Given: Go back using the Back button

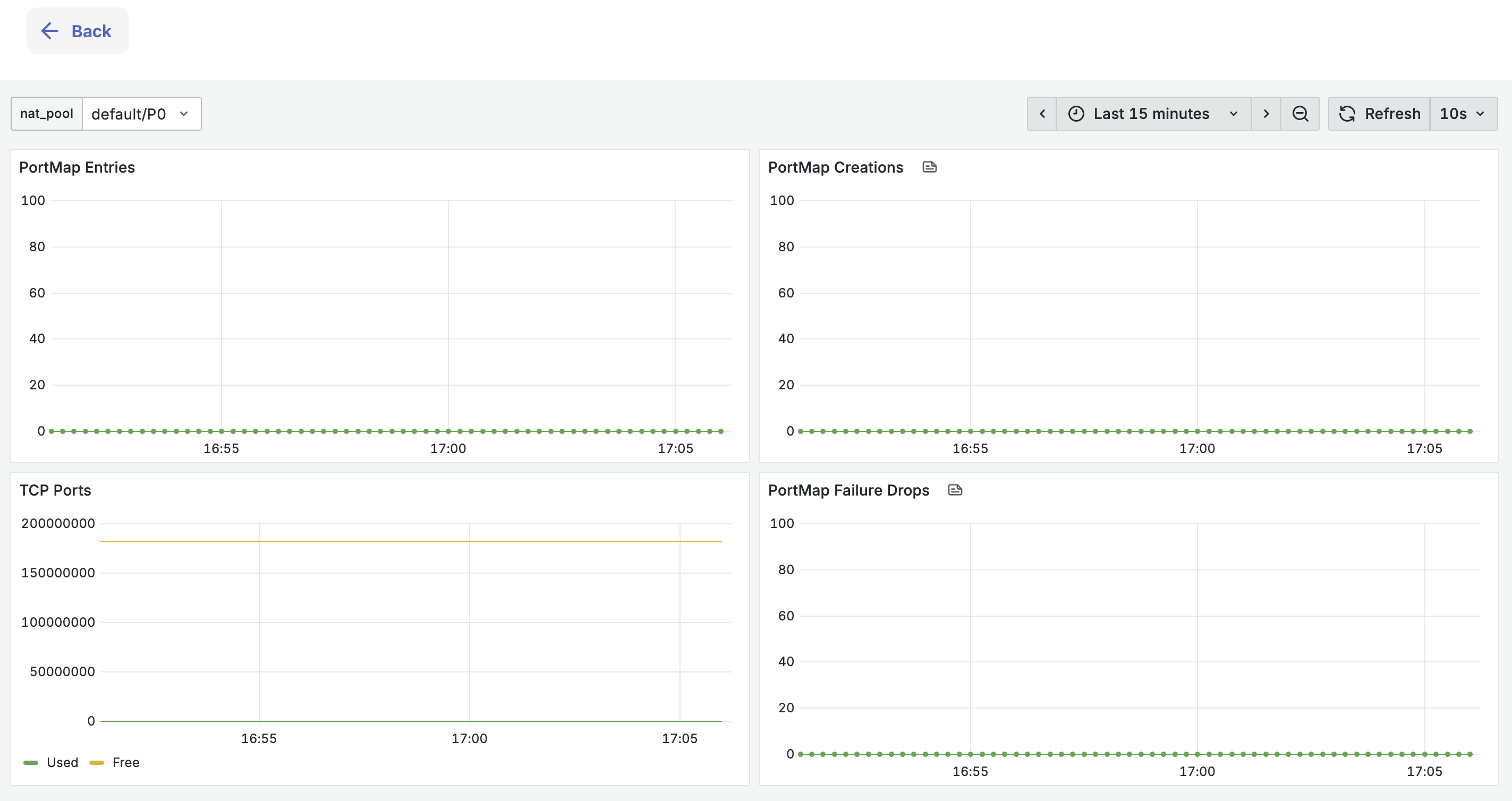Looking at the screenshot, I should click(77, 31).
